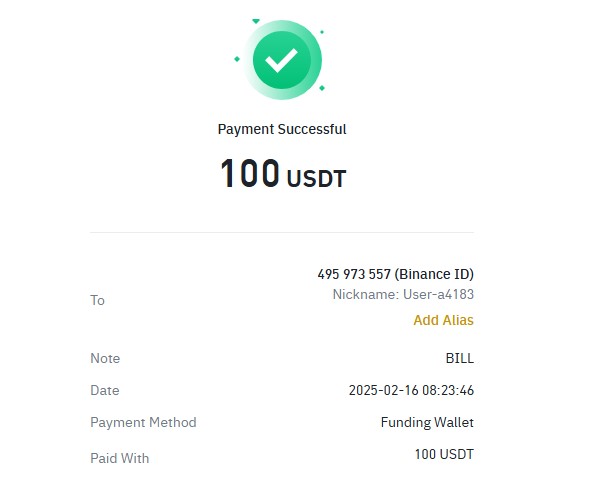Click the To field label
The width and height of the screenshot is (608, 494).
pyautogui.click(x=97, y=300)
